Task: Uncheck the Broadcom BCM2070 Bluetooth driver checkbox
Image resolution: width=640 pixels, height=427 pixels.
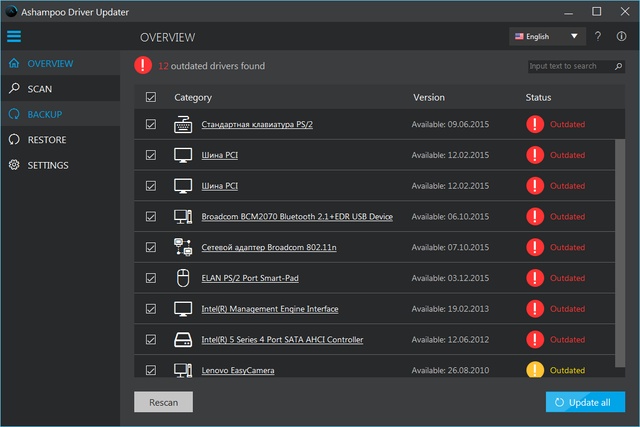Action: [151, 217]
